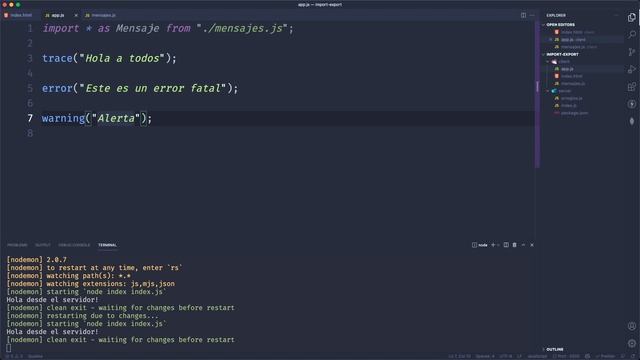Click line number 1 in the gutter
640x360 pixels.
(30, 29)
